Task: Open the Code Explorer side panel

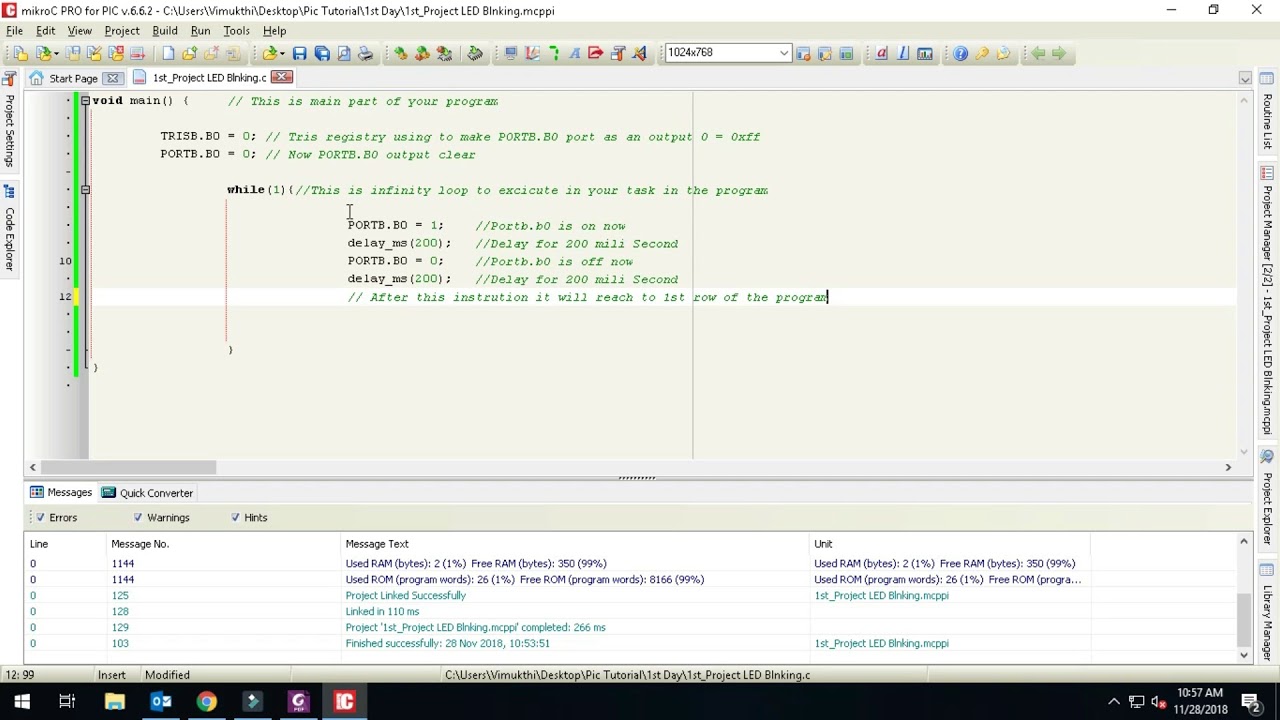Action: pyautogui.click(x=9, y=230)
